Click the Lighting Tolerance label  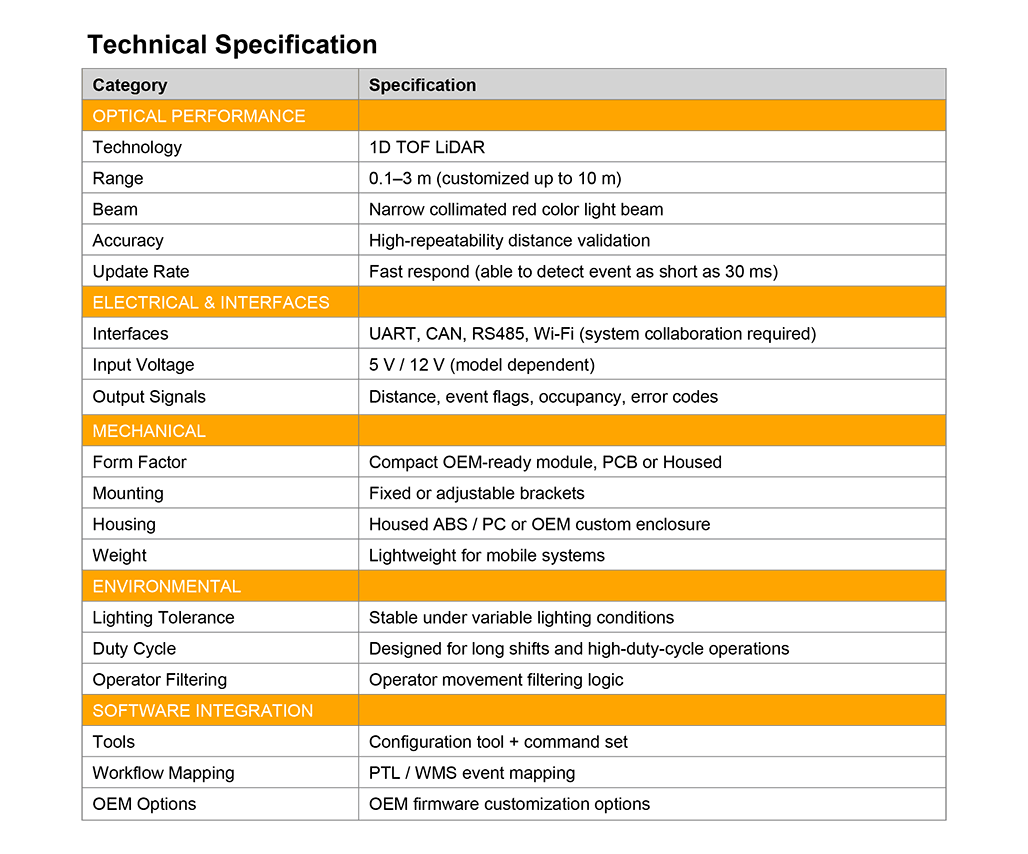click(x=163, y=617)
